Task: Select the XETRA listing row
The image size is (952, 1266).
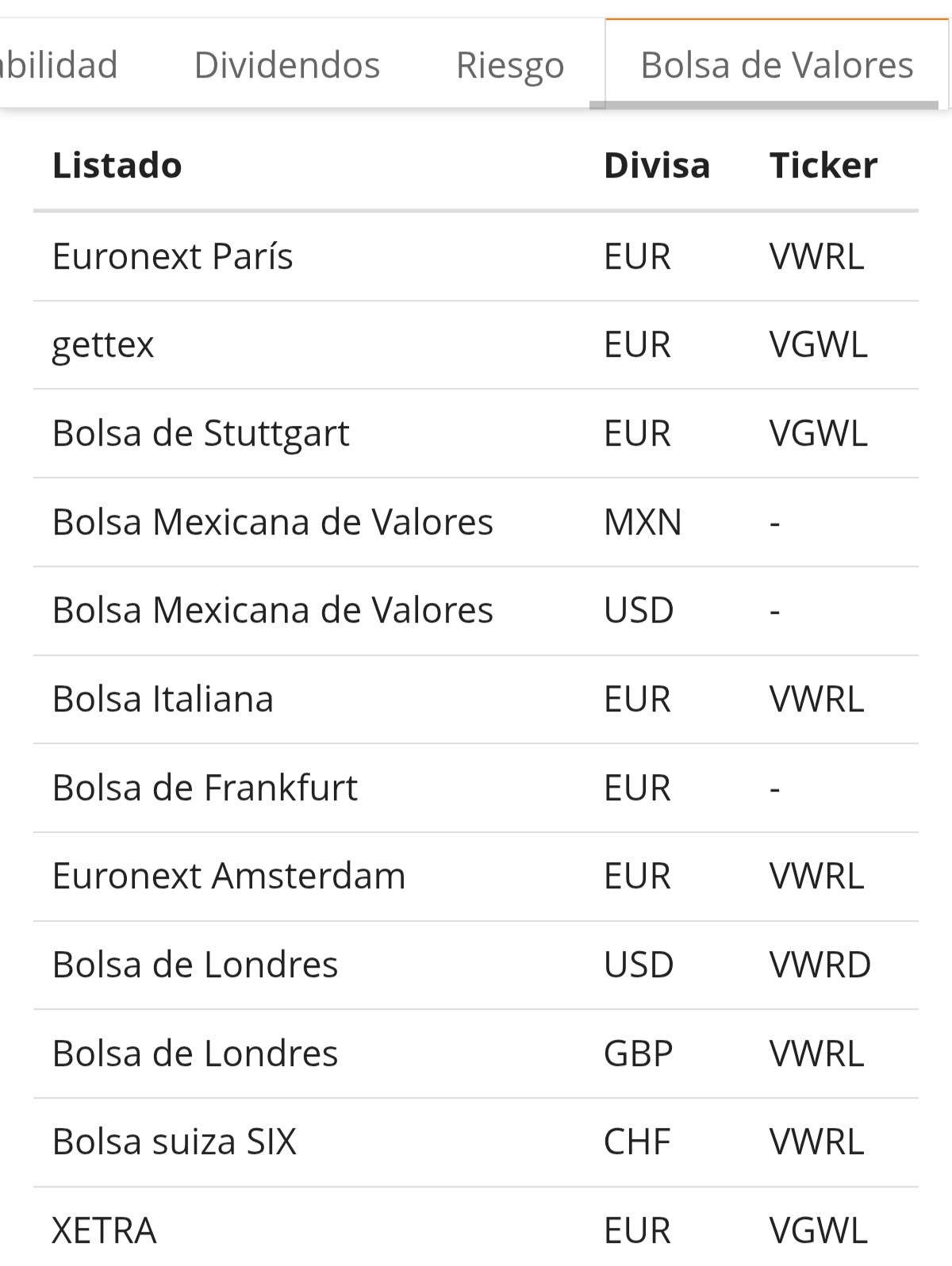Action: pos(476,1228)
